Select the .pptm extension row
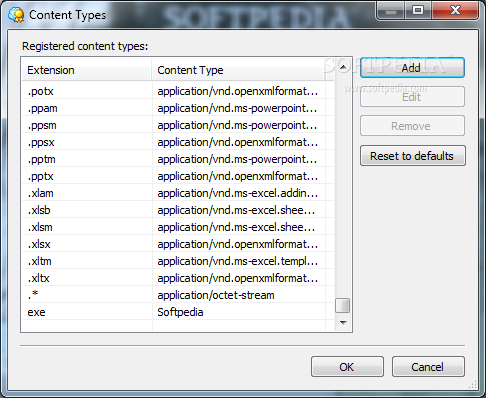 pos(178,159)
